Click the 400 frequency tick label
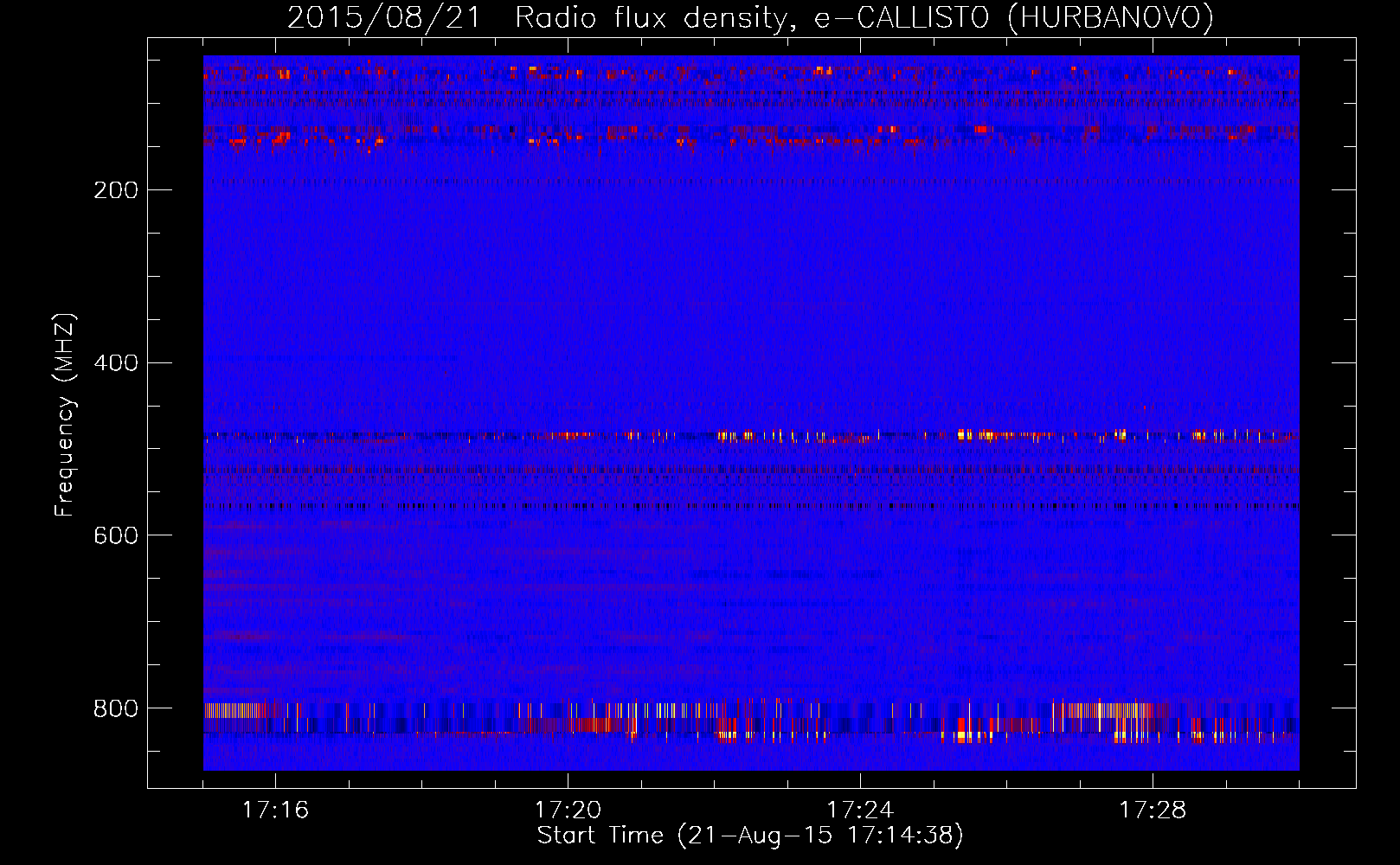 tap(116, 363)
